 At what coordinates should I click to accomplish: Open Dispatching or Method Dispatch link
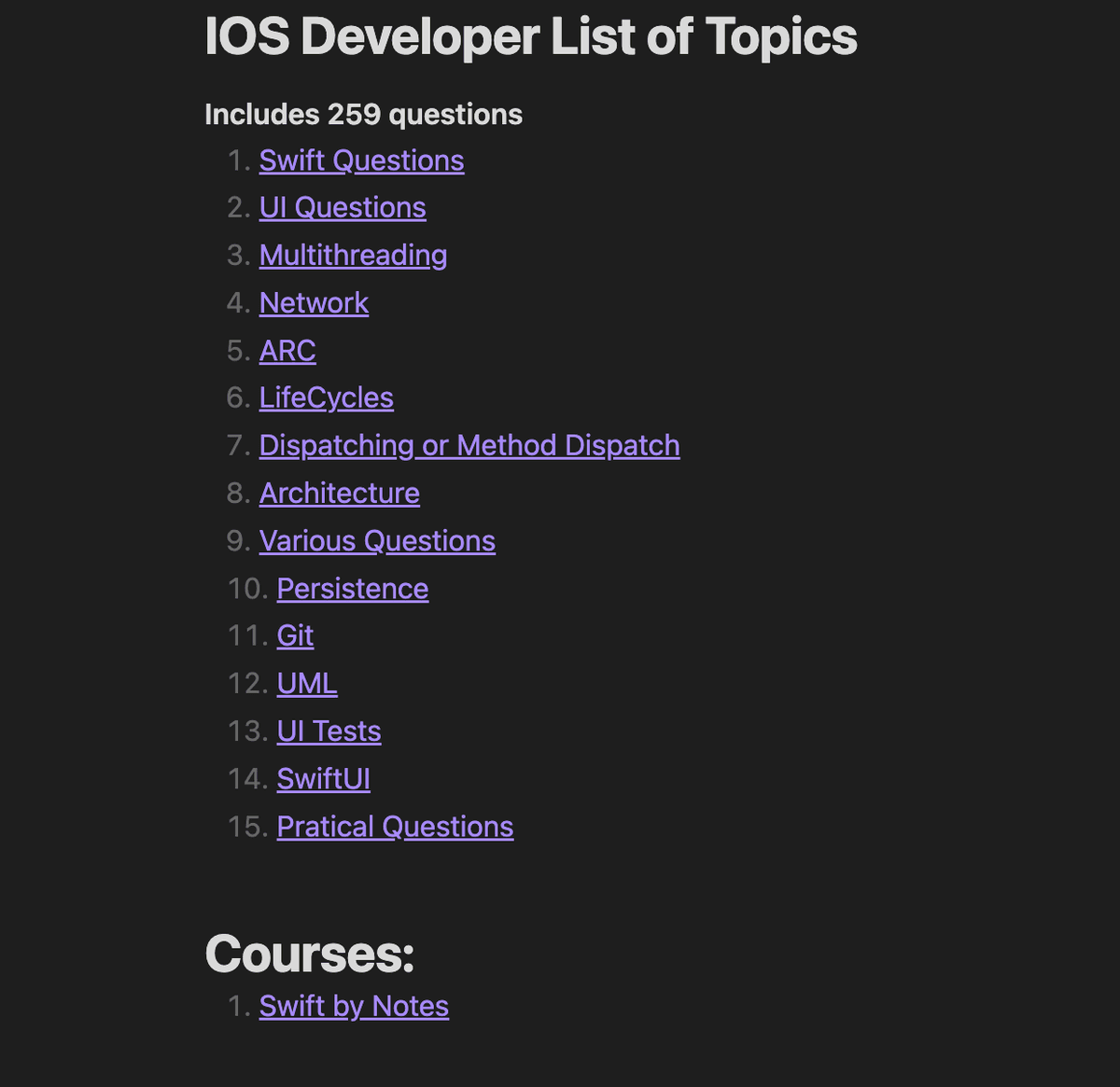click(469, 446)
